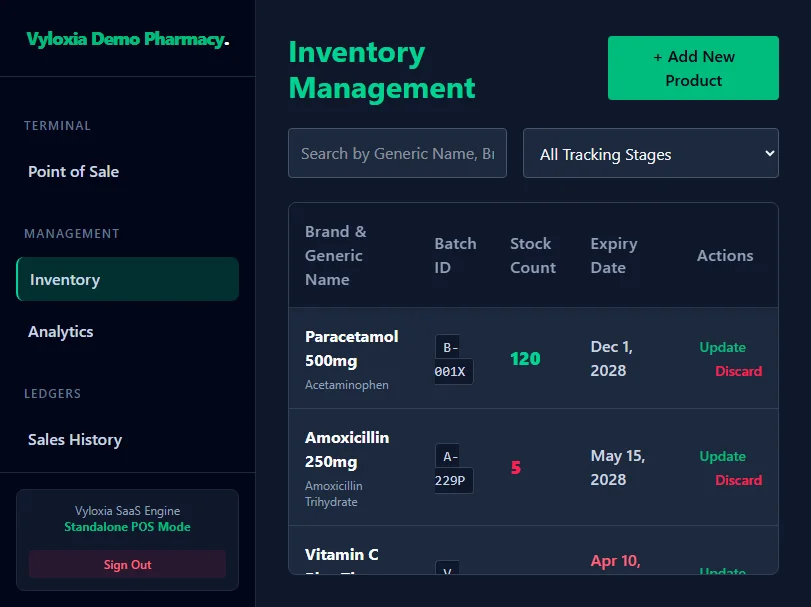811x607 pixels.
Task: Click stock count 5 for Amoxicillin
Action: pyautogui.click(x=516, y=467)
